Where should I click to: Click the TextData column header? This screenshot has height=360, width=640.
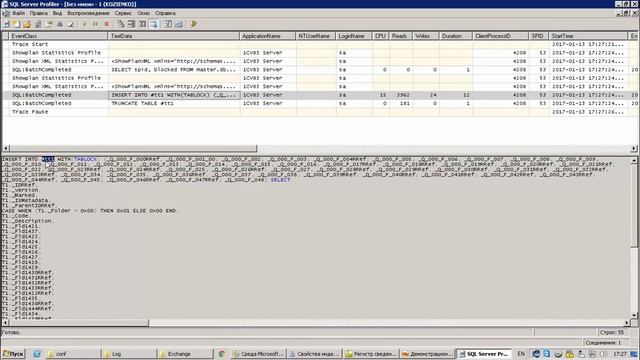174,36
